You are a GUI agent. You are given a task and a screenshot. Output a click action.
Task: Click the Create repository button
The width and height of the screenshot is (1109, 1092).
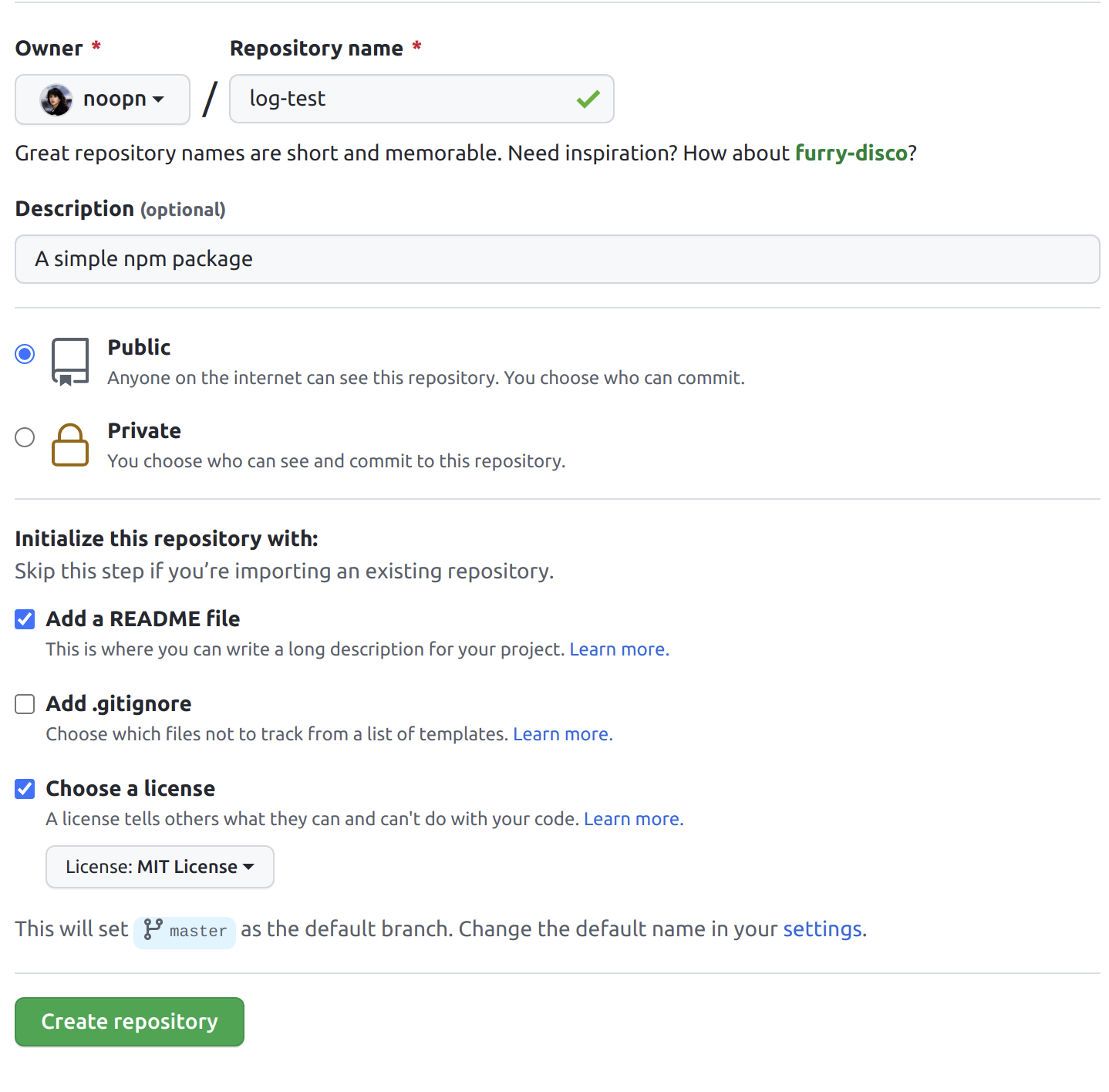(x=130, y=1022)
